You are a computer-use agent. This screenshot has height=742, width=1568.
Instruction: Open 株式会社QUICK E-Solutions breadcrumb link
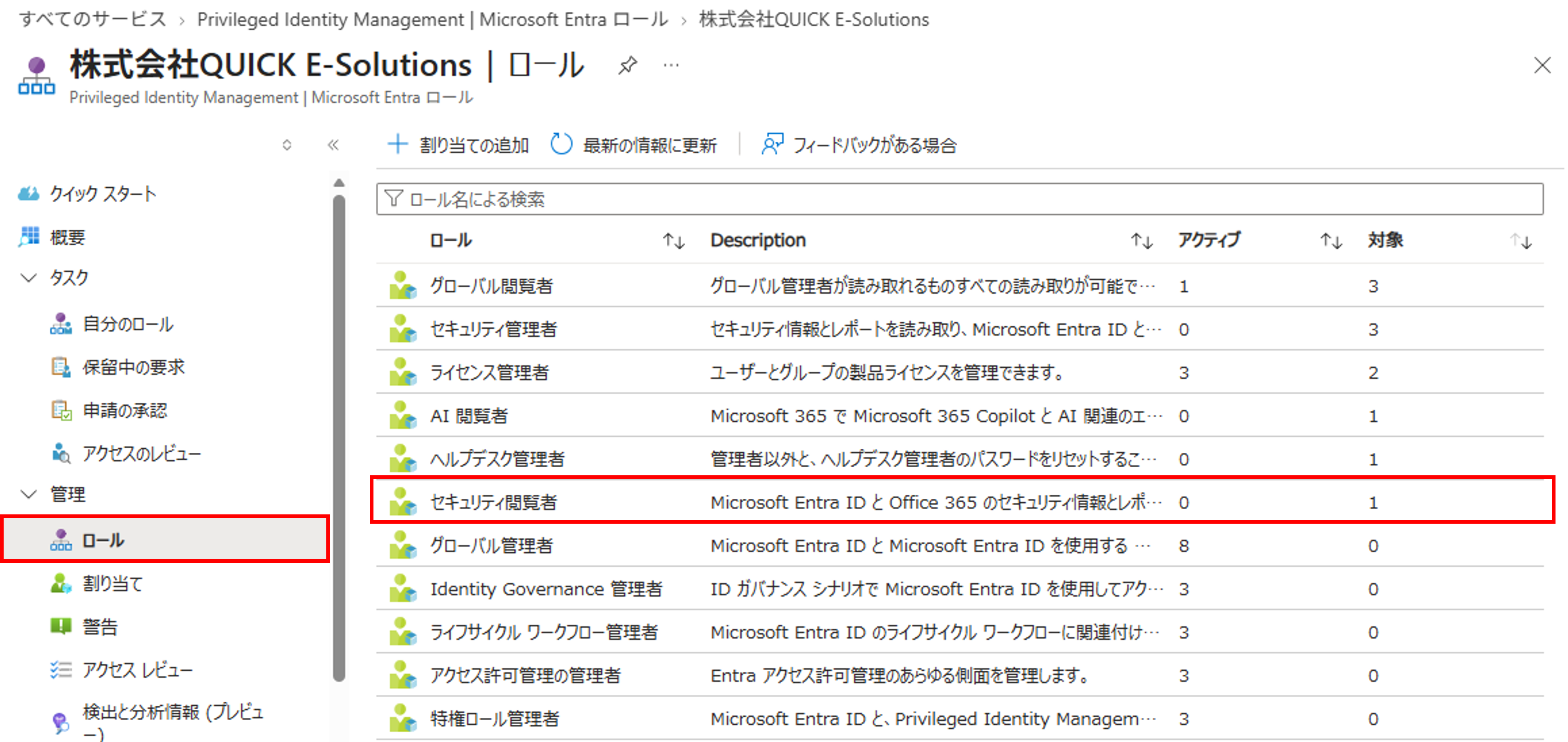point(814,19)
